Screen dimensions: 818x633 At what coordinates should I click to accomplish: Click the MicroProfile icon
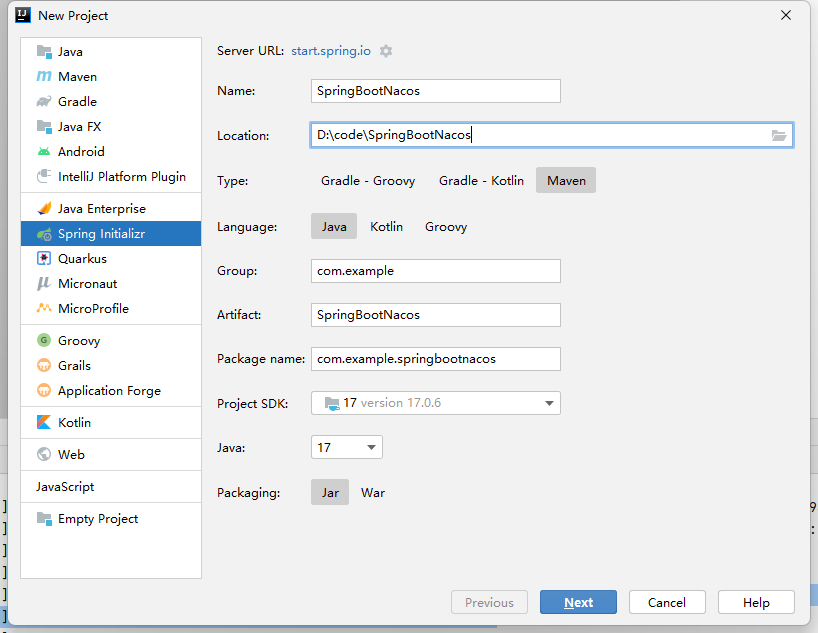pyautogui.click(x=44, y=308)
